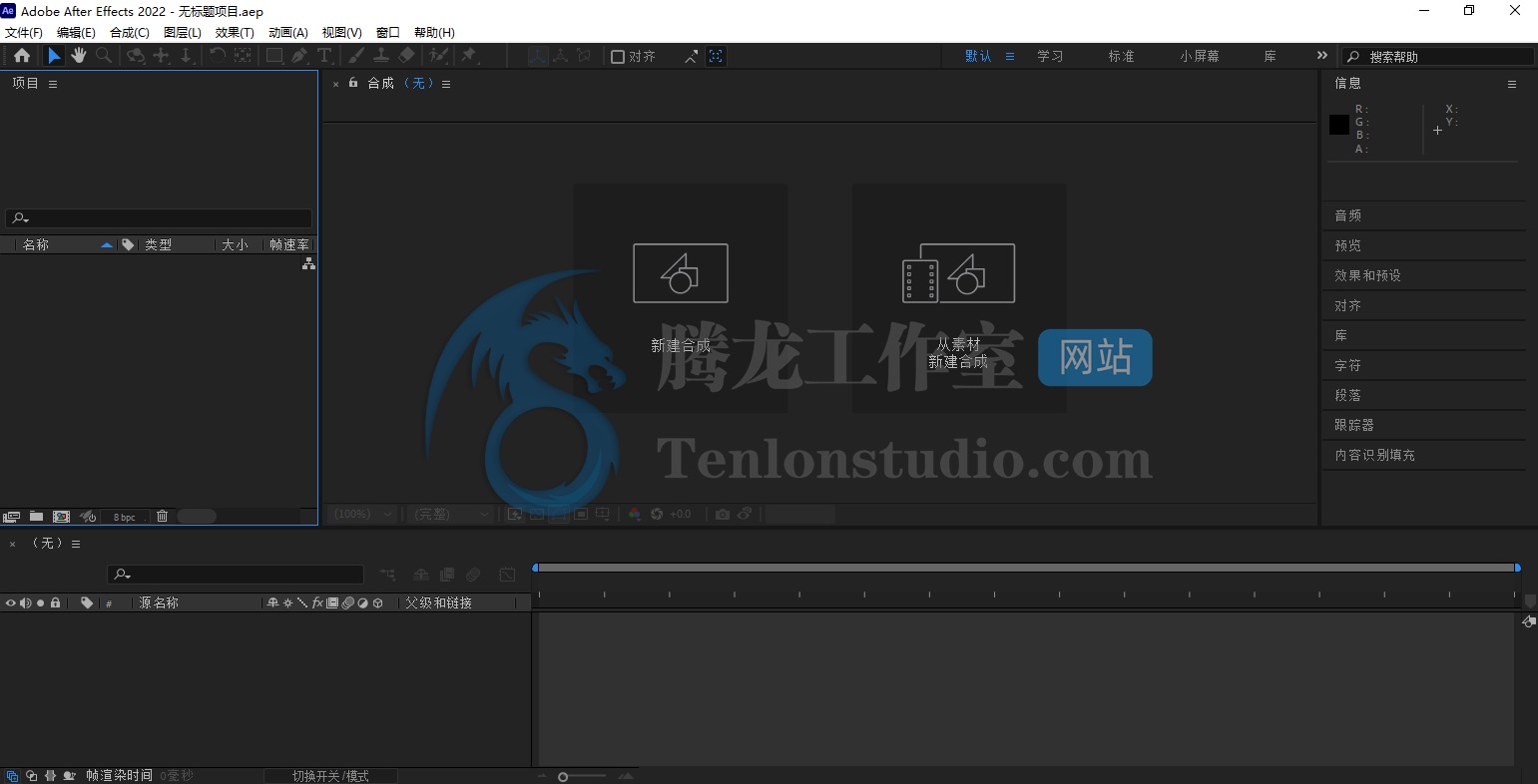Screen dimensions: 1538x784
Task: Open the 效果(T) menu
Action: coord(235,33)
